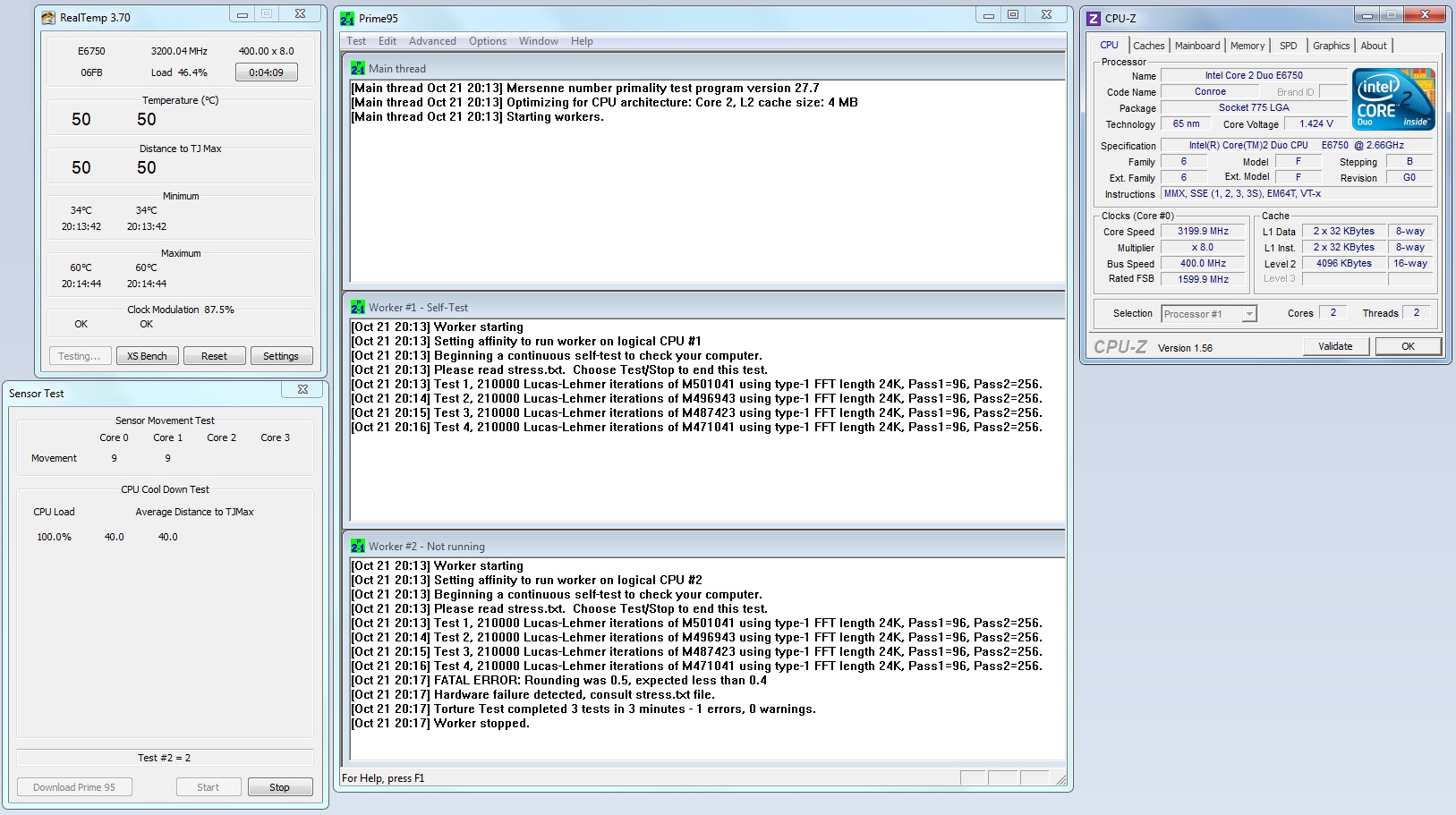
Task: Click the Main thread window icon
Action: tap(358, 68)
